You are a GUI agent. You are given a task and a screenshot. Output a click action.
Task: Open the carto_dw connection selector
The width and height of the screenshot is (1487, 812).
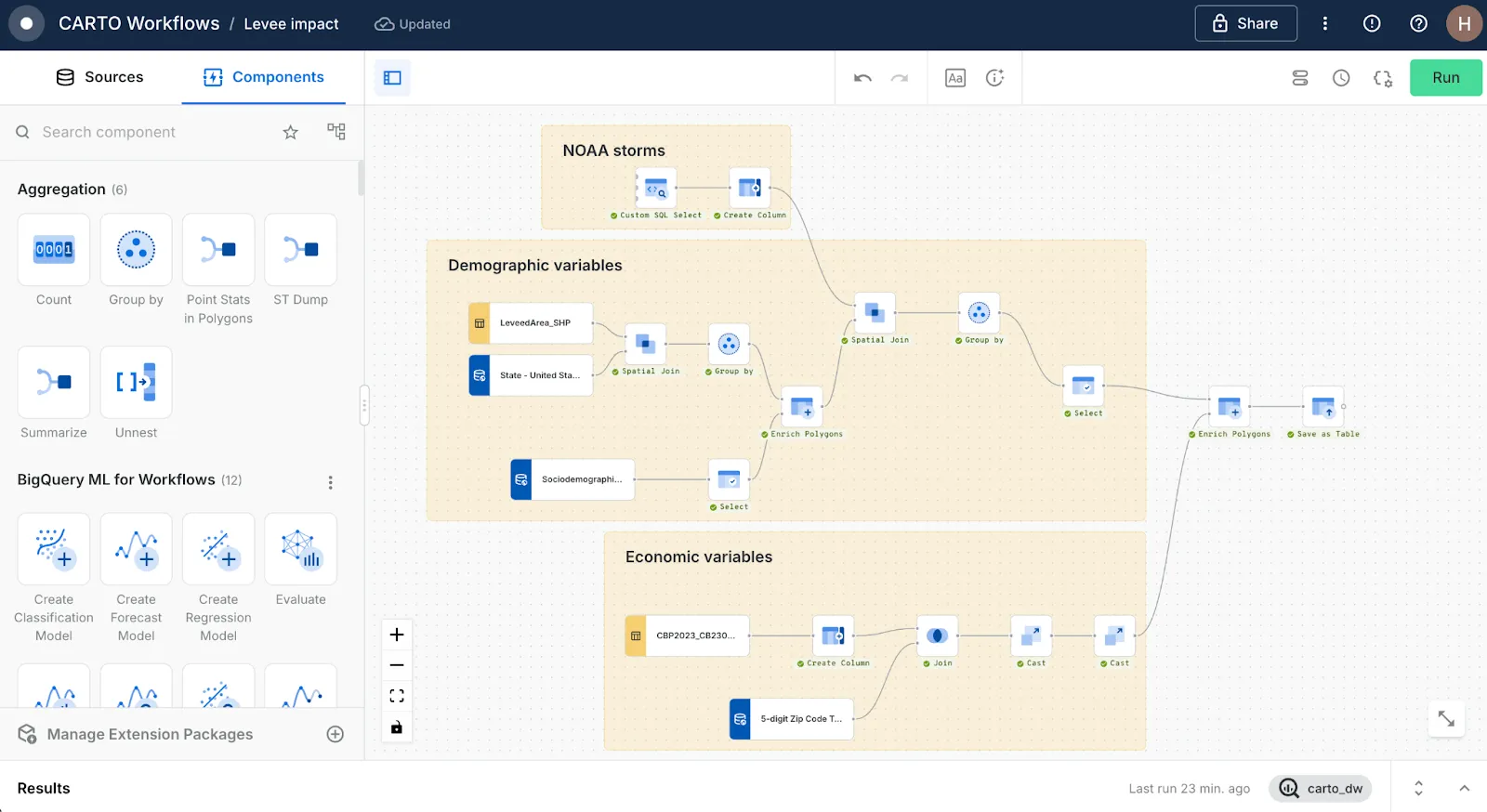click(1321, 788)
